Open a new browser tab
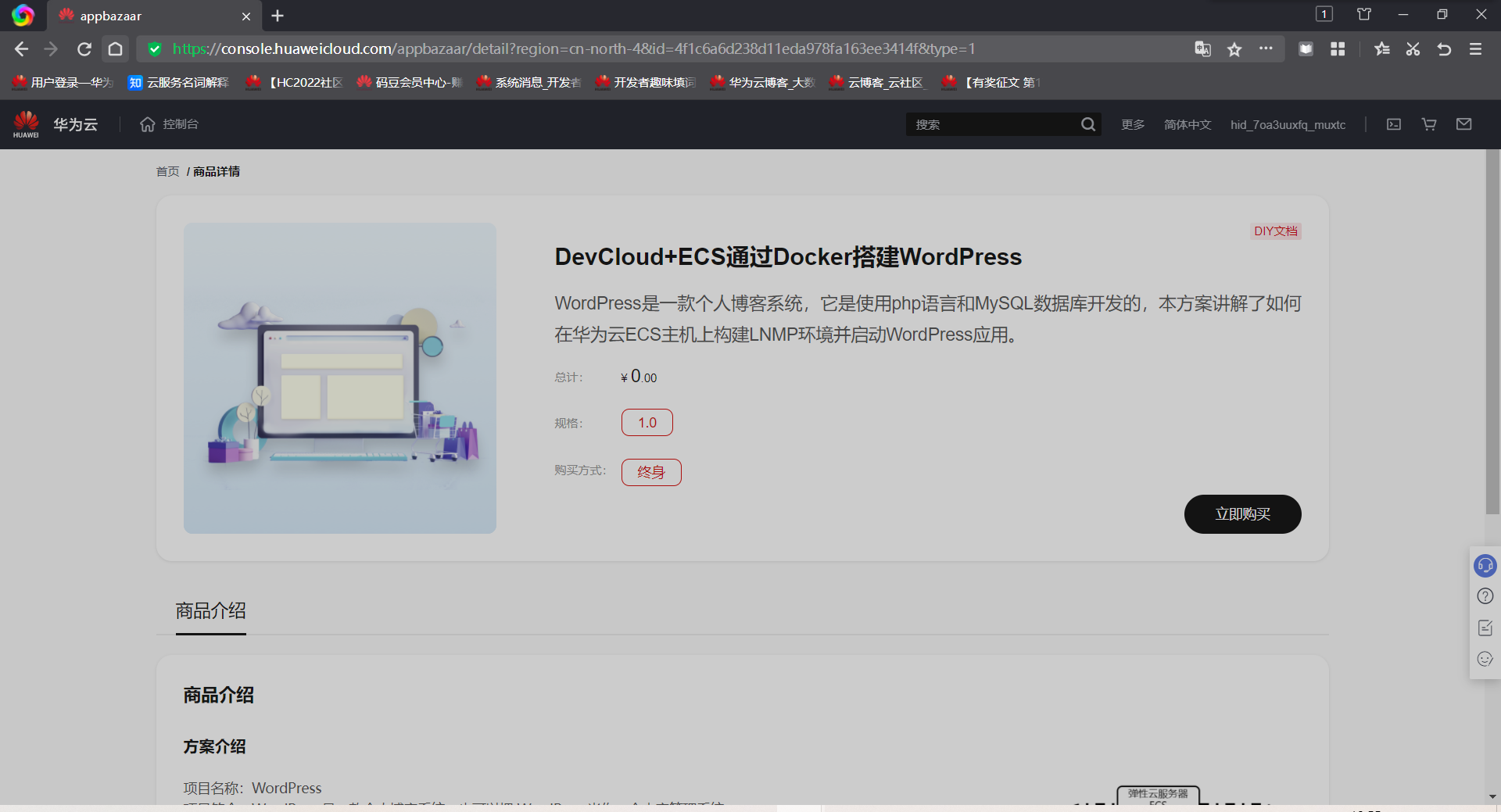The height and width of the screenshot is (812, 1501). tap(278, 16)
